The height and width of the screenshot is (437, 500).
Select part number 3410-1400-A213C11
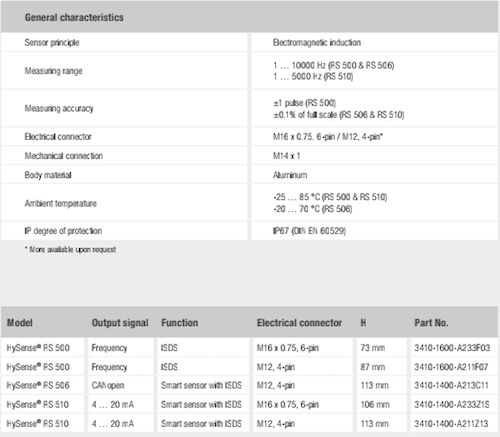tap(451, 385)
